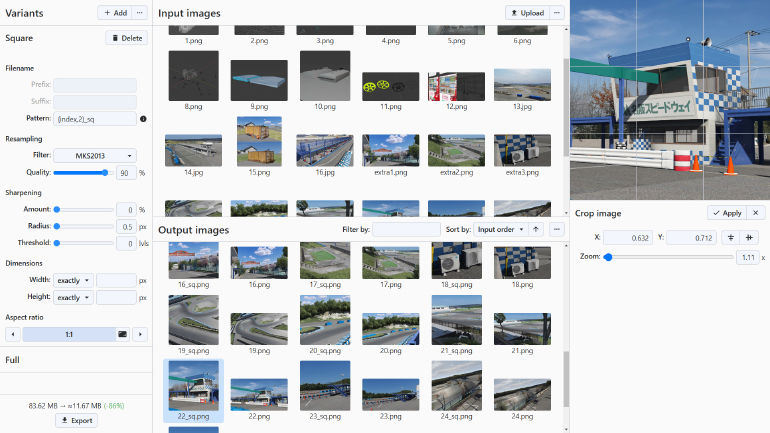Click the 1:1 aspect ratio field
The height and width of the screenshot is (433, 770).
[x=69, y=334]
